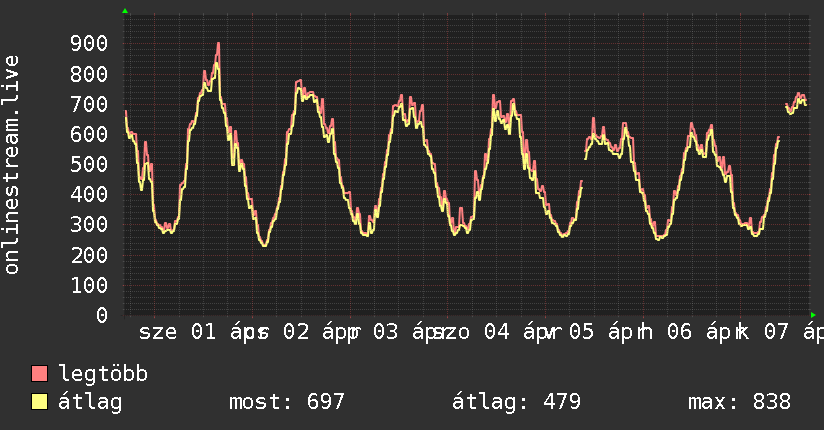The height and width of the screenshot is (430, 824).
Task: Click the 600 y-axis label
Action: [x=89, y=134]
